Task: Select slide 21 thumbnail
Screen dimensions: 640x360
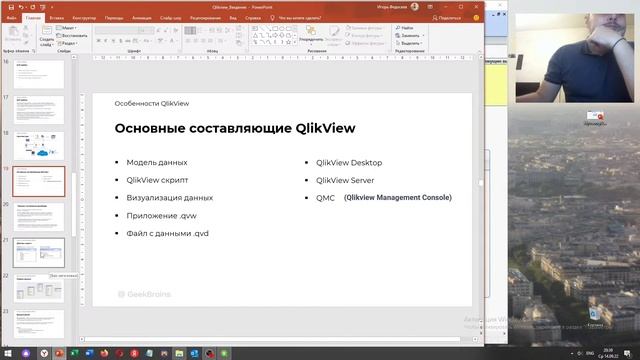Action: 39,253
